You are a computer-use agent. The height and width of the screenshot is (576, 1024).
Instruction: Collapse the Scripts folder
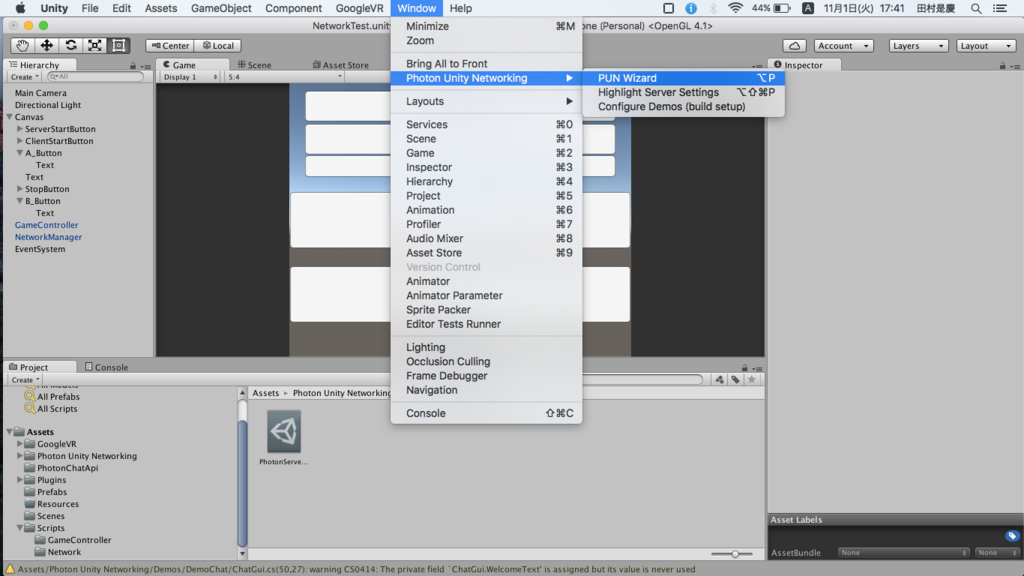tap(20, 528)
